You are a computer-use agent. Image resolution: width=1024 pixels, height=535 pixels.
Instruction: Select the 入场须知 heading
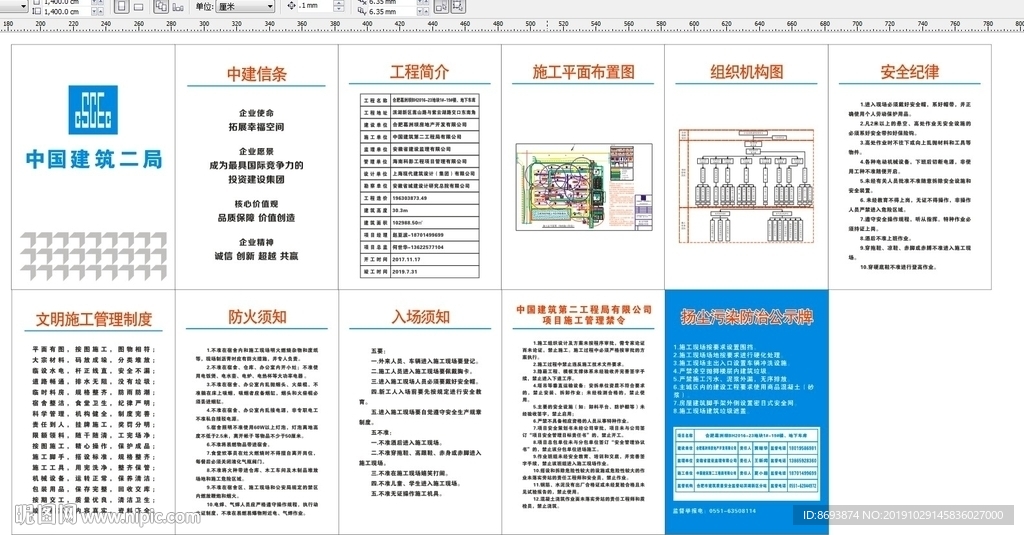pyautogui.click(x=421, y=317)
